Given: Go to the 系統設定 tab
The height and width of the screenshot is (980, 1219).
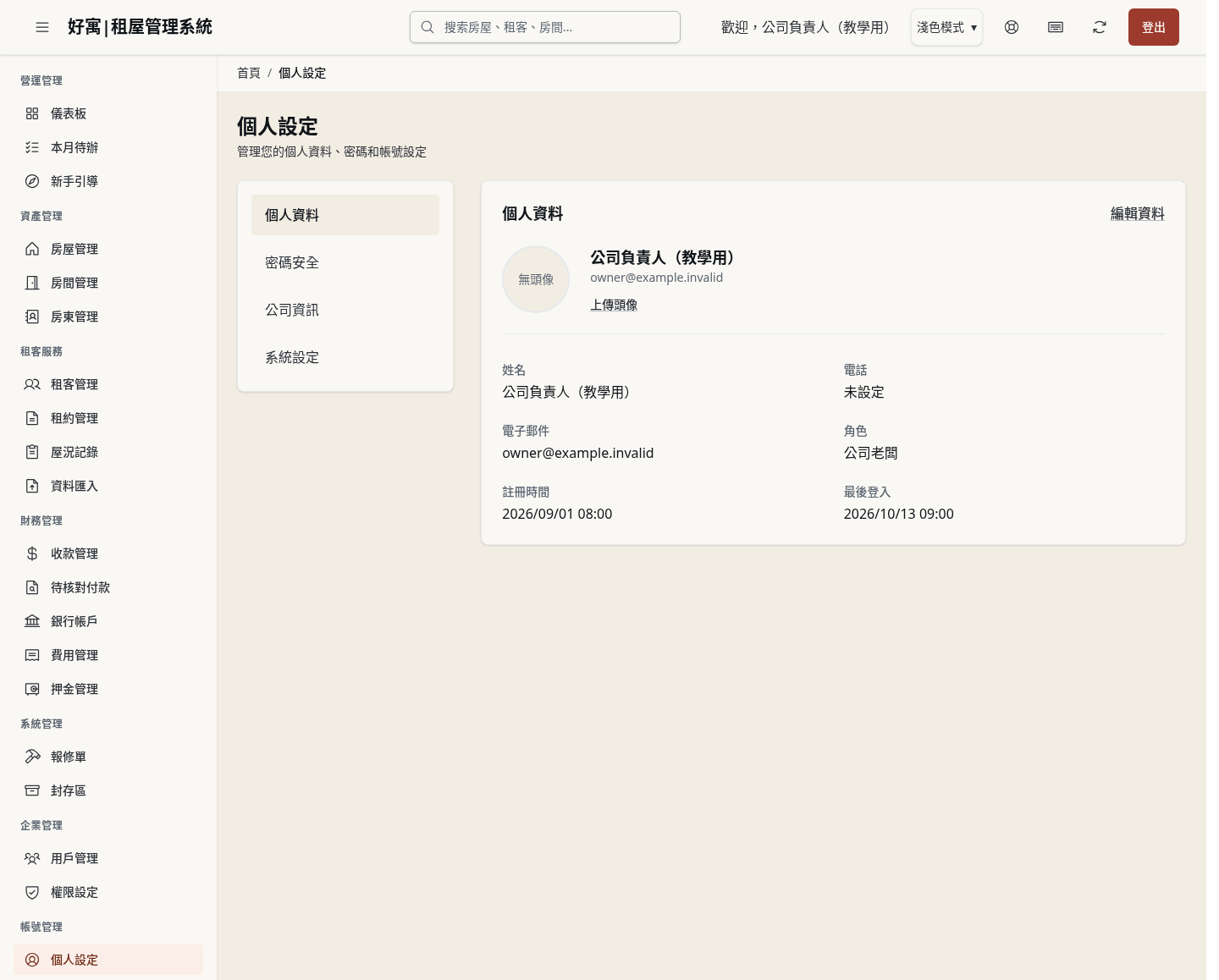Looking at the screenshot, I should 345,357.
